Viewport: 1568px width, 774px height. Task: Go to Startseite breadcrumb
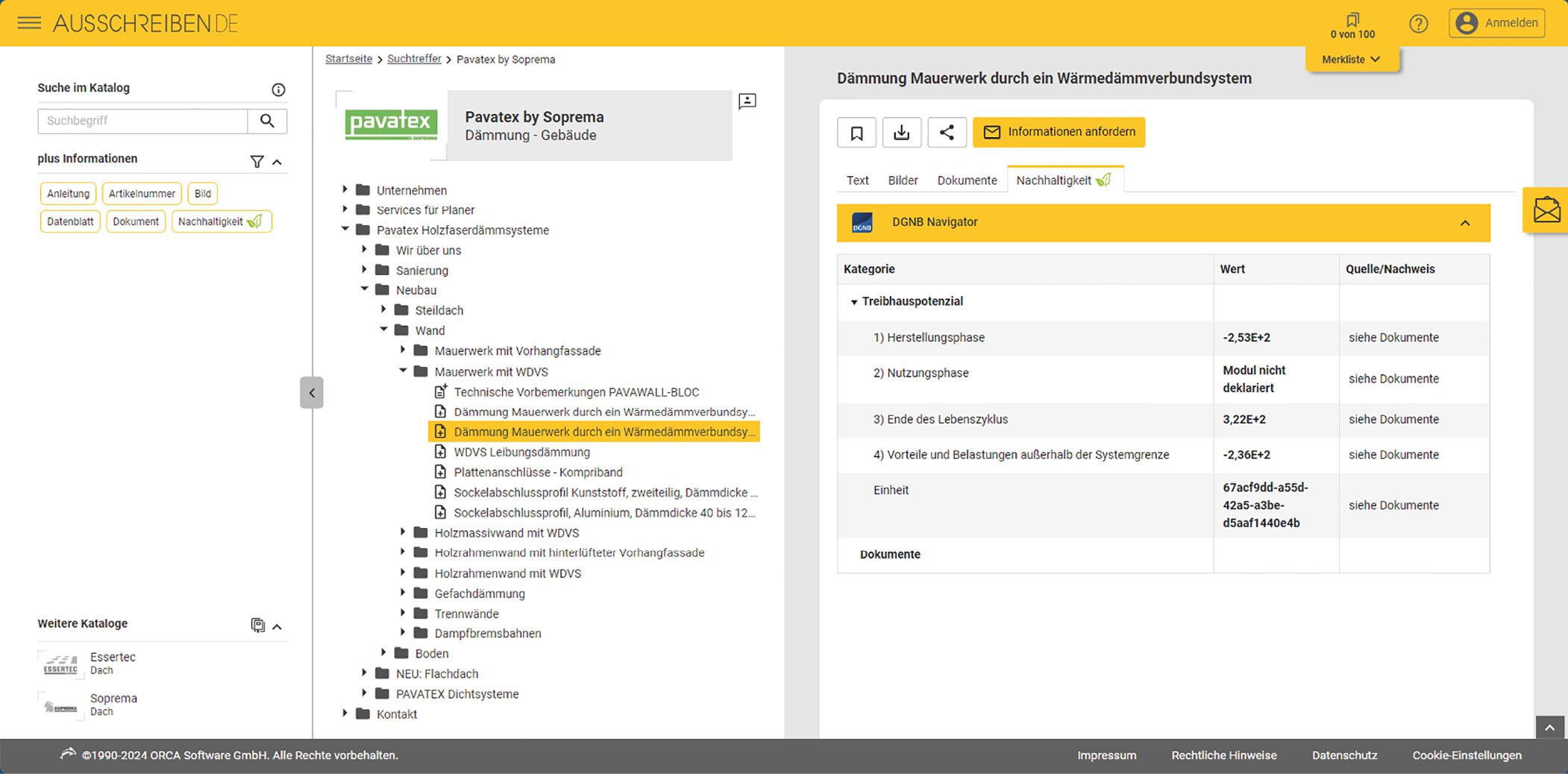click(x=348, y=59)
